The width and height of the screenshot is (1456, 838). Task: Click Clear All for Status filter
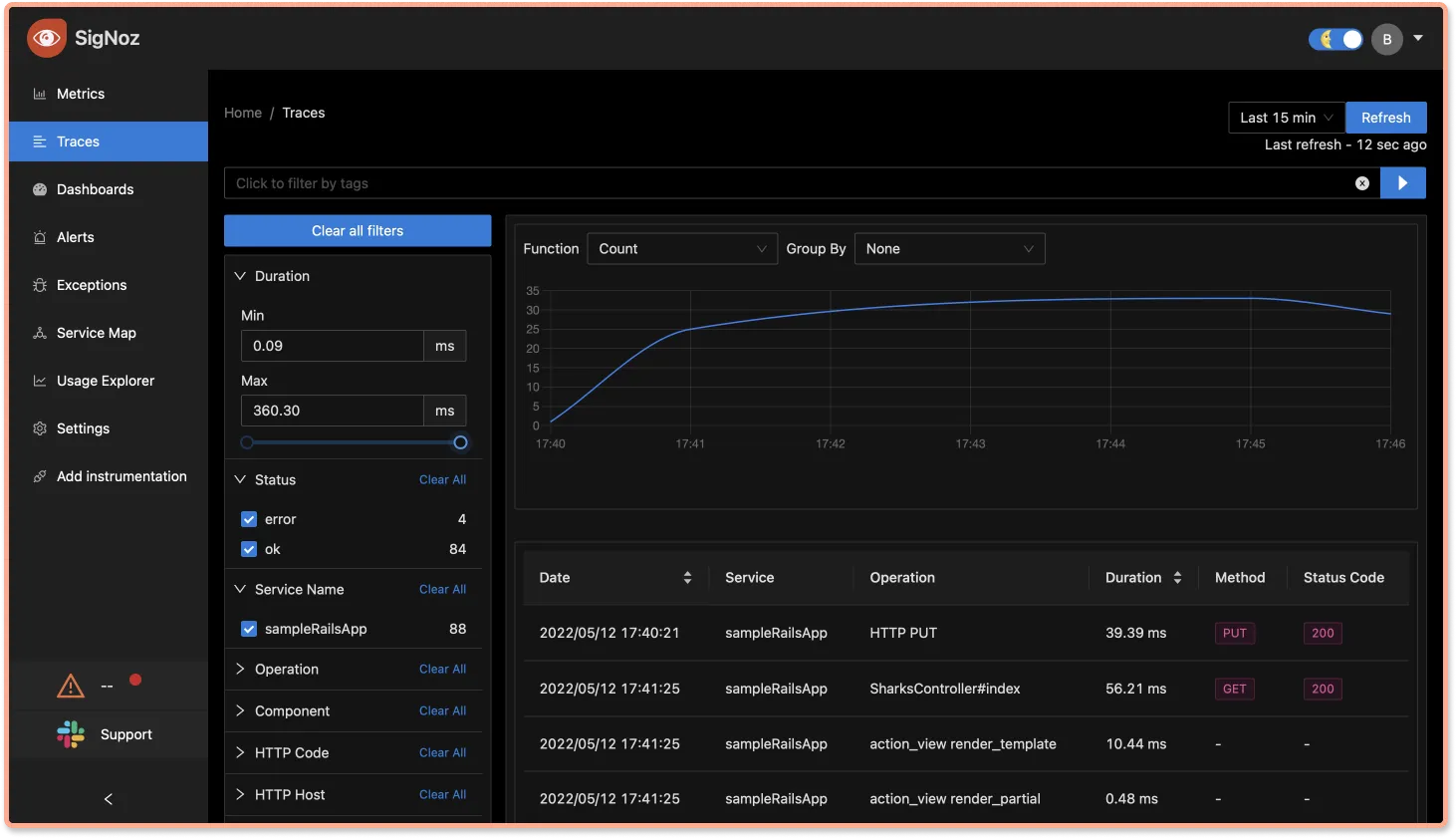(x=442, y=479)
